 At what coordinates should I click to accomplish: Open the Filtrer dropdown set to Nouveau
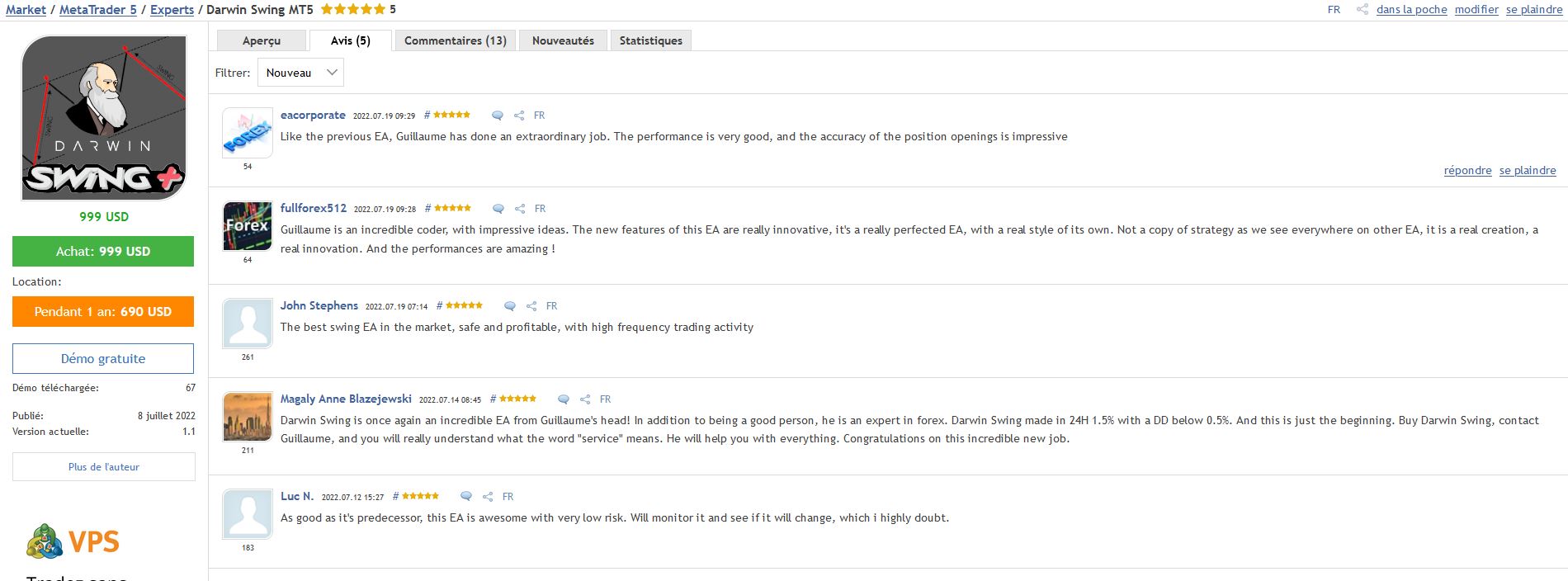[x=300, y=73]
